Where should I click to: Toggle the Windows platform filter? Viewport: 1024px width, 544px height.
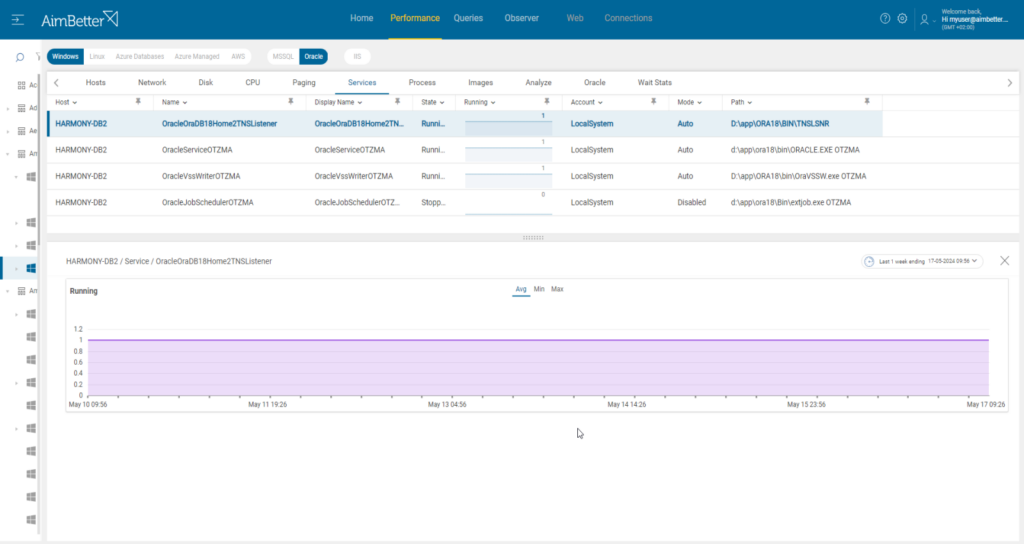click(x=65, y=57)
